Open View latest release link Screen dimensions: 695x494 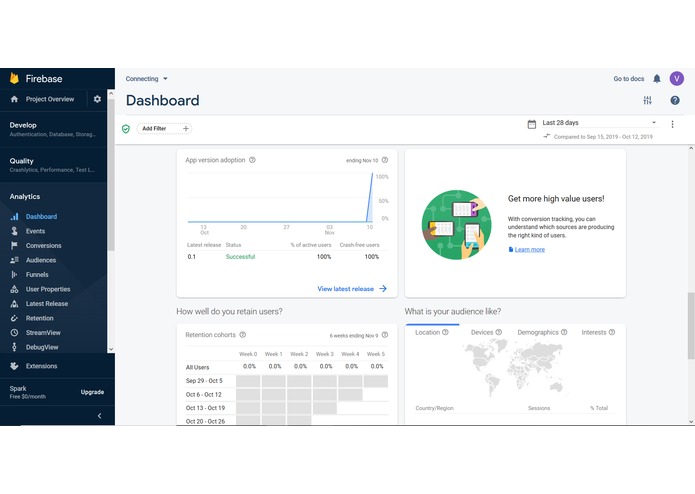coord(352,289)
